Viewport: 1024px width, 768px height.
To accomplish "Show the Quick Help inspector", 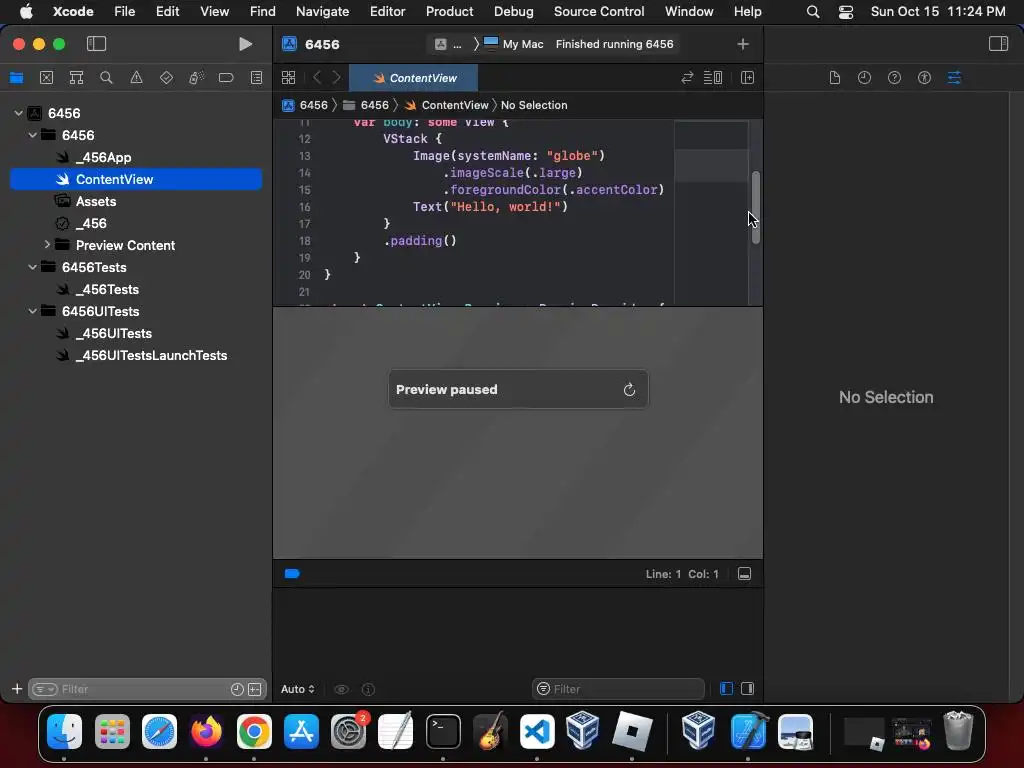I will point(895,78).
